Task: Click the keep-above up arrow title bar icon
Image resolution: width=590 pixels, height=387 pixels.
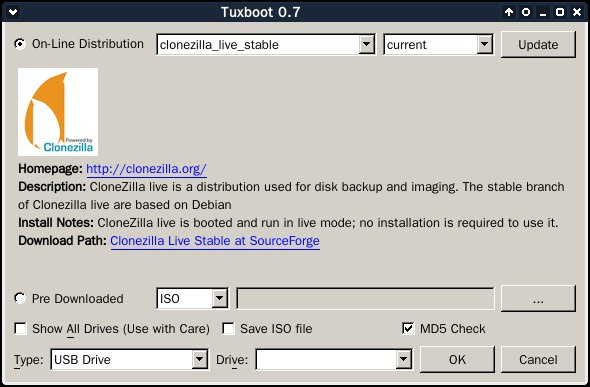Action: [x=509, y=12]
